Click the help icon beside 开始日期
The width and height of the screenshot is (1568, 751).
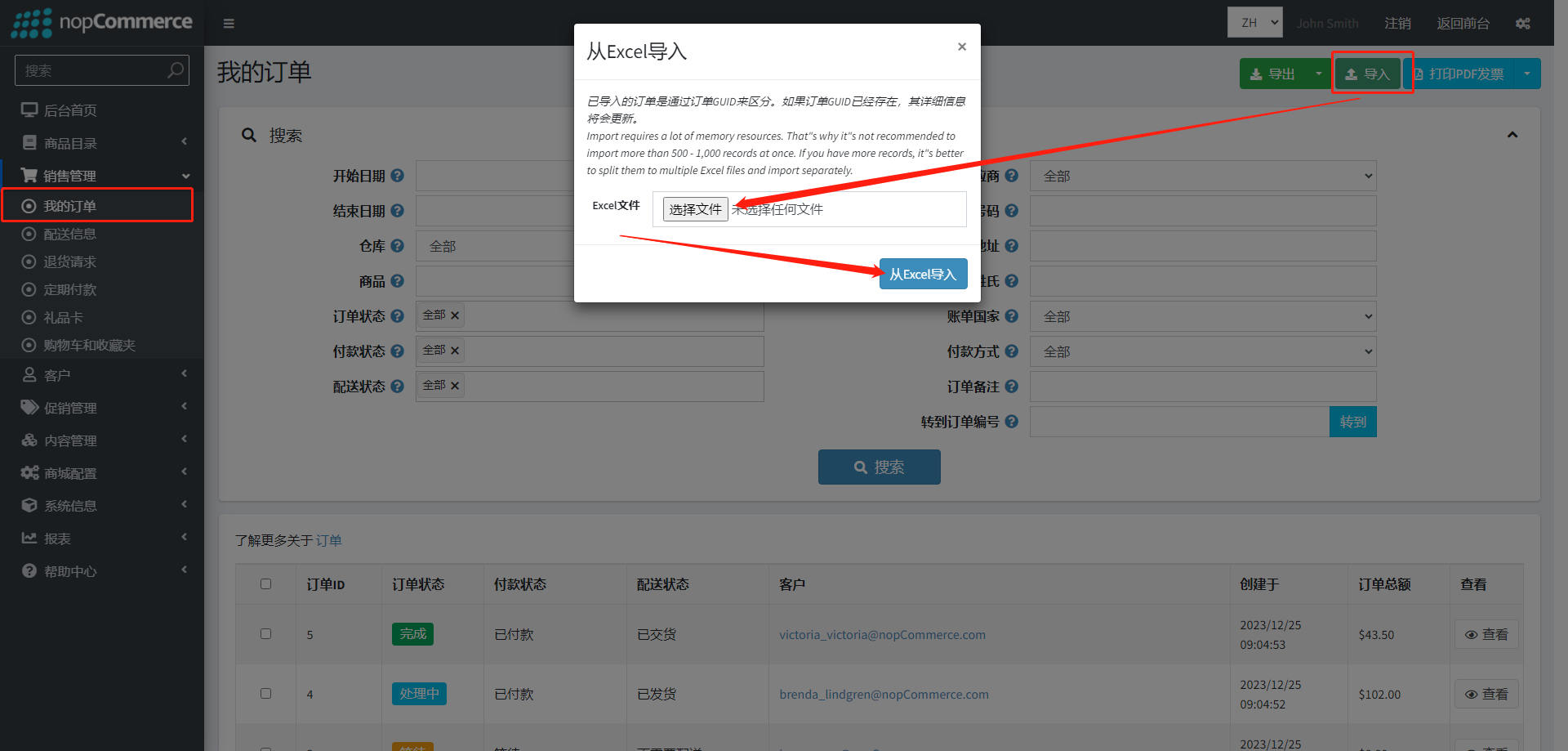[x=398, y=176]
